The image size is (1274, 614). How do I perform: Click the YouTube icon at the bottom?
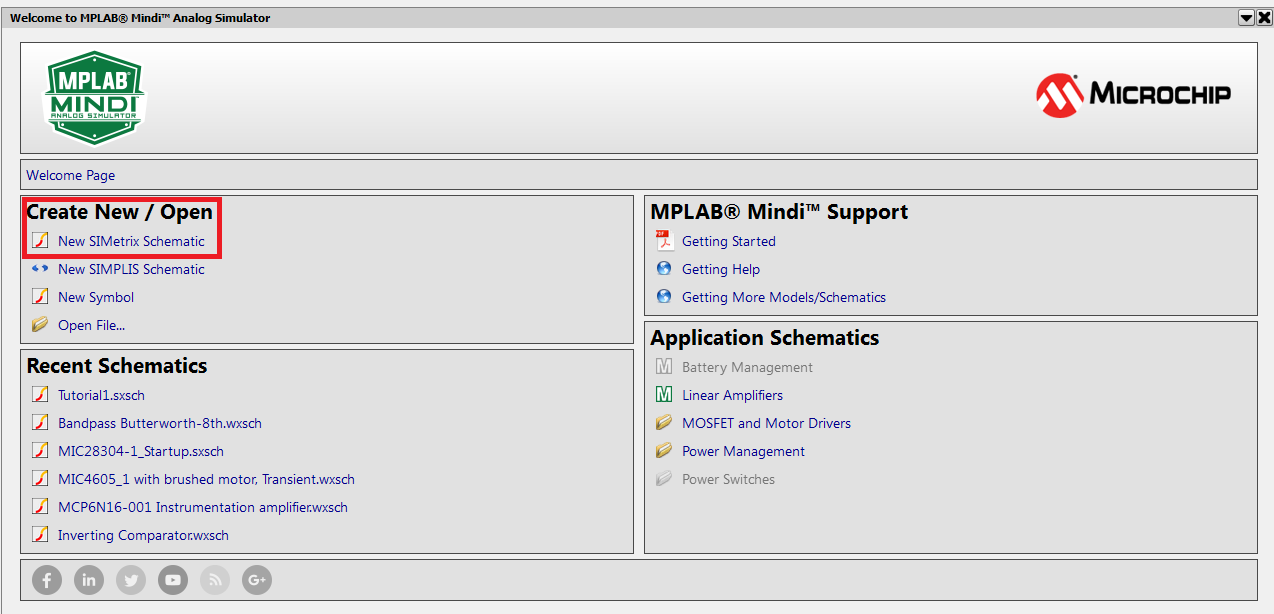pyautogui.click(x=172, y=580)
